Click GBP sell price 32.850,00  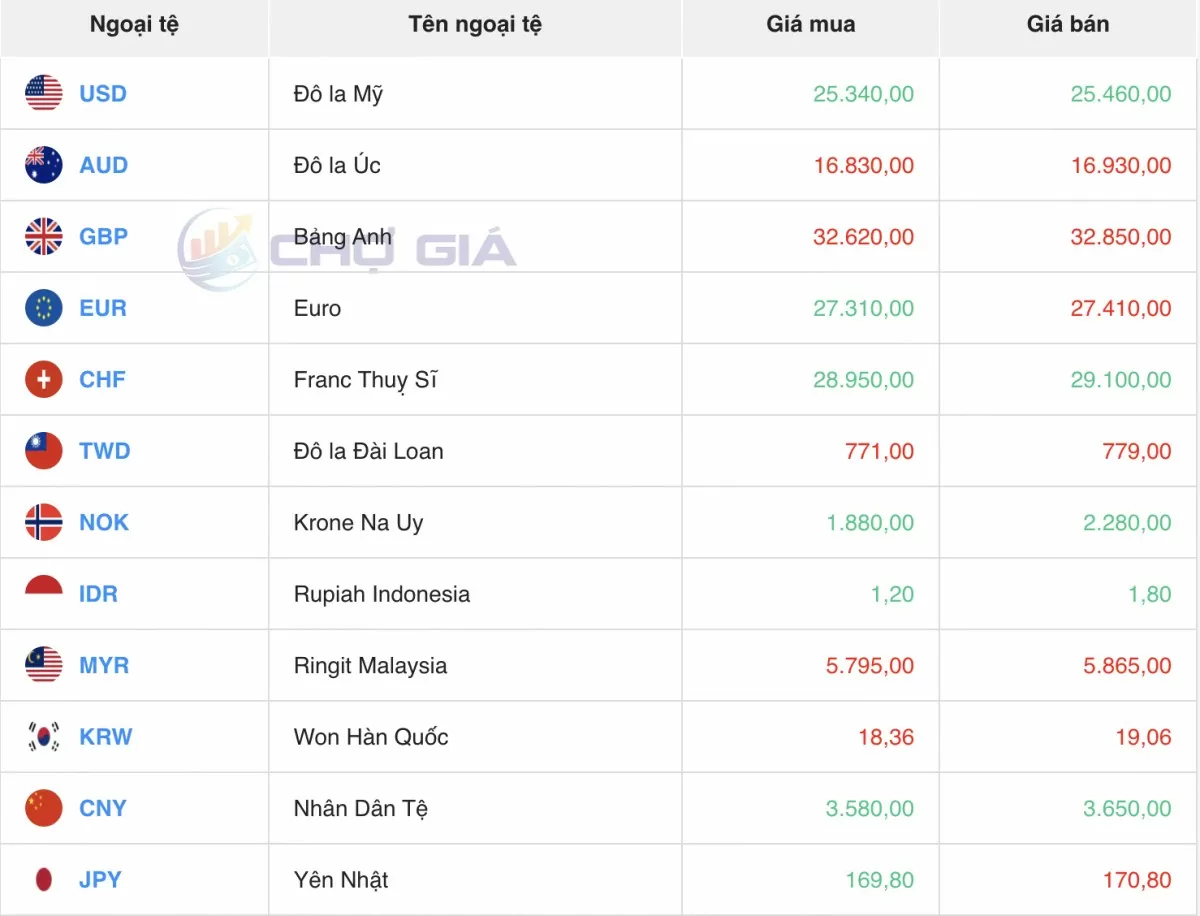1121,237
